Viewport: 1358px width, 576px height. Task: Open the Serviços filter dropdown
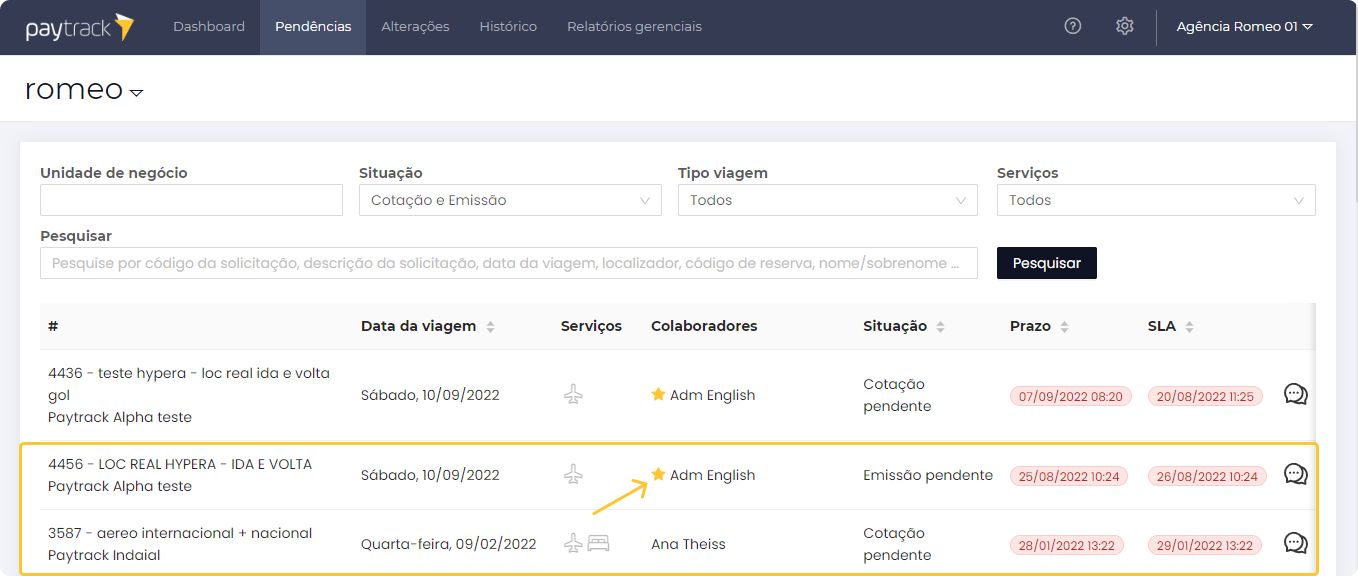tap(1156, 200)
